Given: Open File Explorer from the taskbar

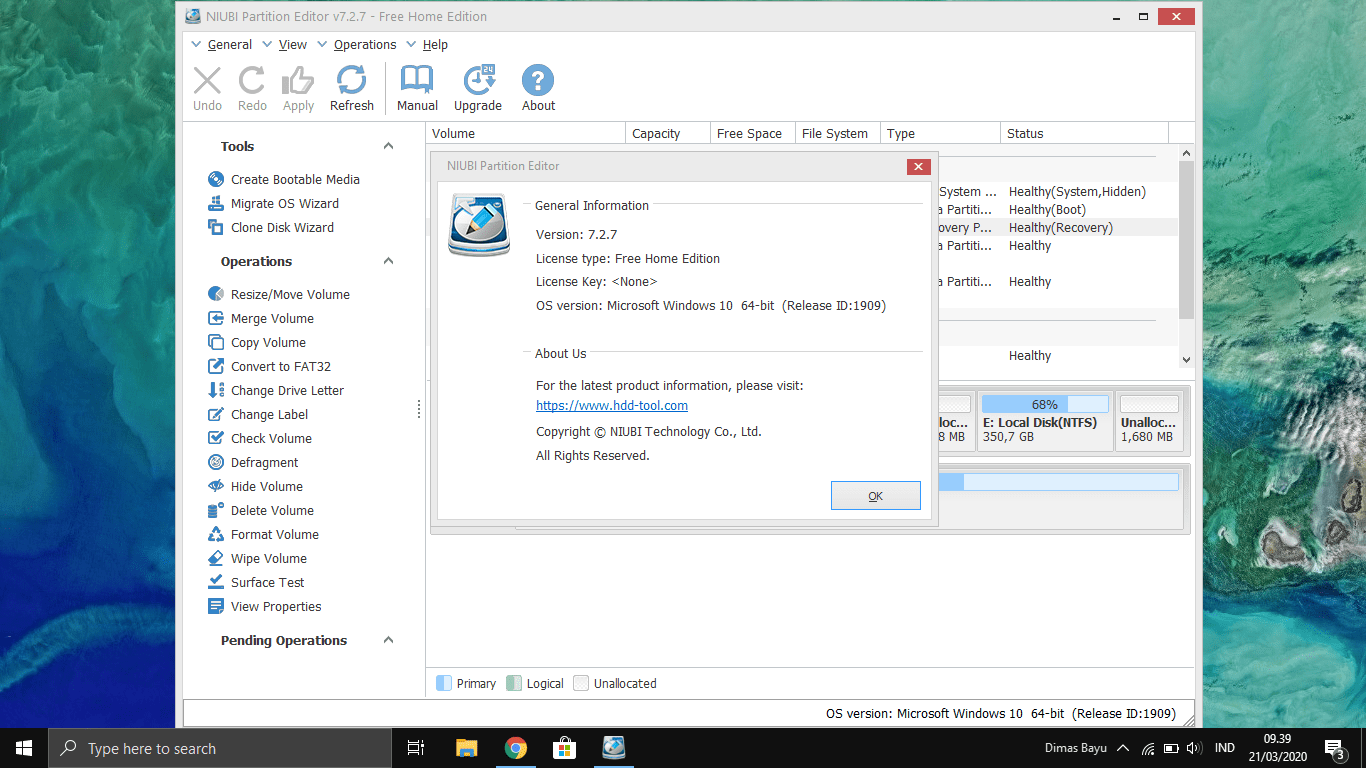Looking at the screenshot, I should (466, 748).
